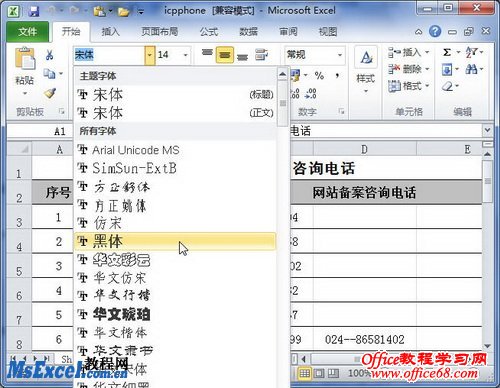Click the AutoSum sigma icon
Screen dimensions: 500x388
click(447, 52)
